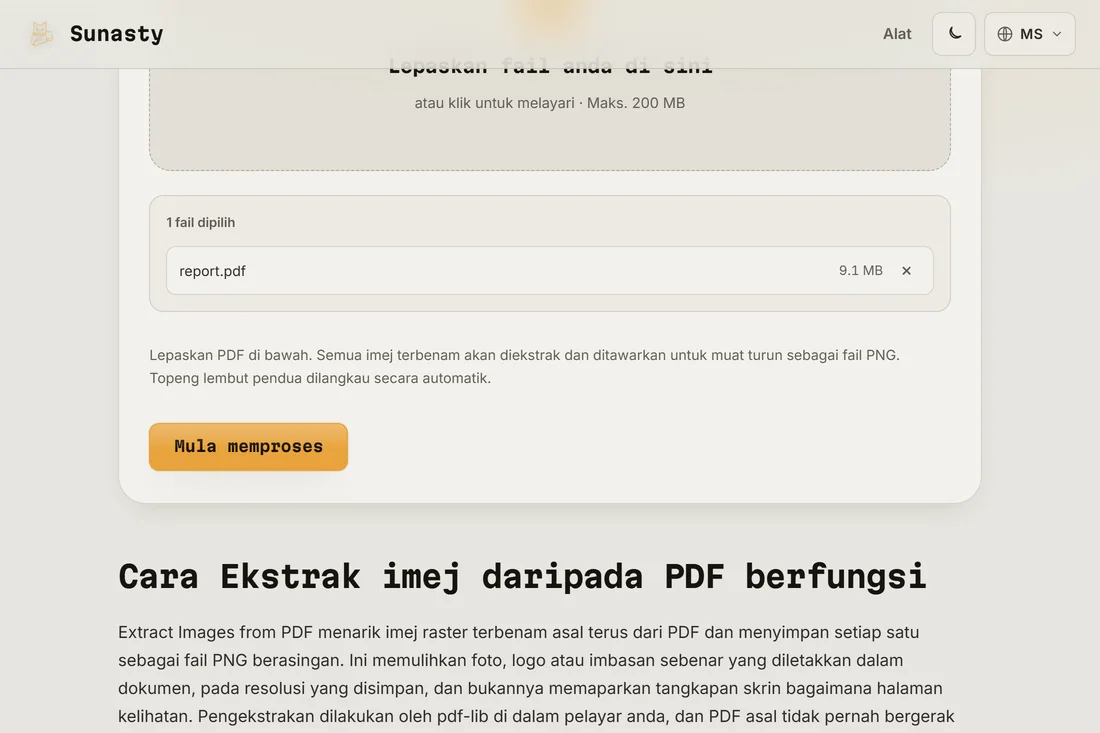Image resolution: width=1100 pixels, height=733 pixels.
Task: Open the MS language dropdown
Action: 1029,34
